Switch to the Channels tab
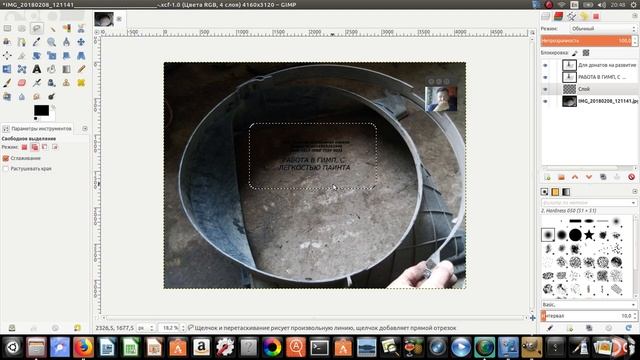The image size is (640, 360). click(558, 16)
